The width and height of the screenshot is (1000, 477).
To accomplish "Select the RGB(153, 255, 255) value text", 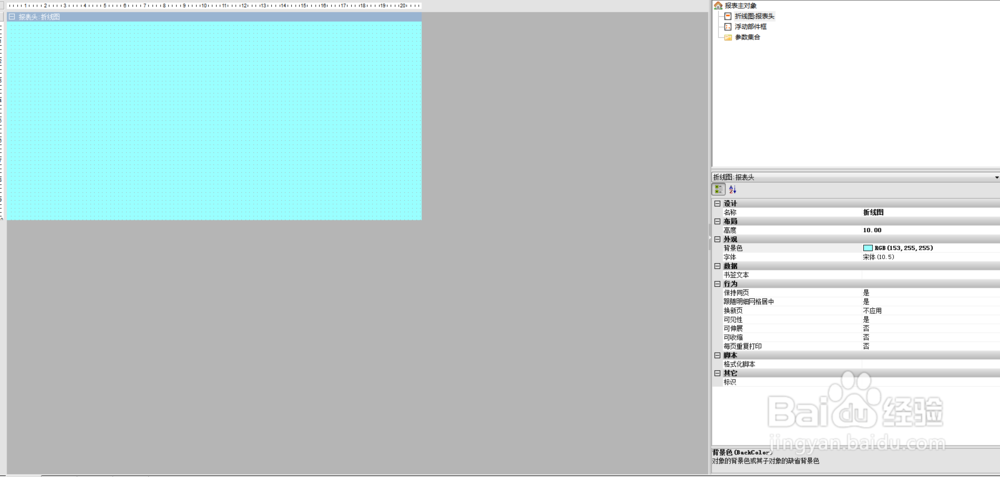I will (904, 248).
